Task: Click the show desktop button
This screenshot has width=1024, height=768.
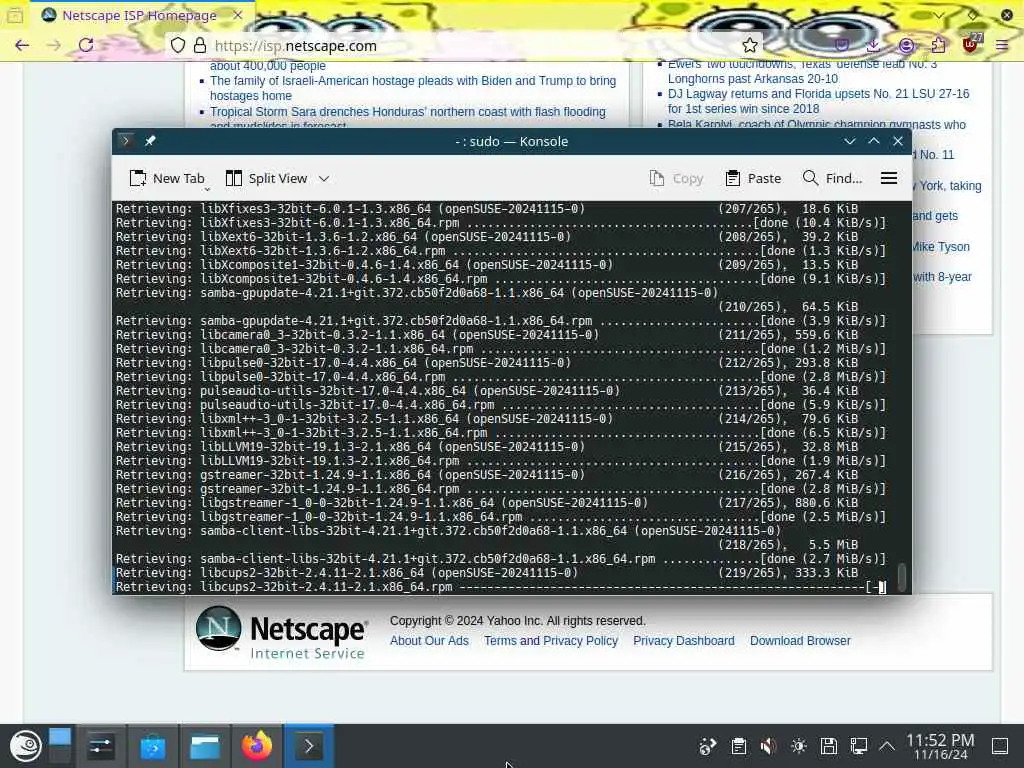Action: [x=1000, y=746]
